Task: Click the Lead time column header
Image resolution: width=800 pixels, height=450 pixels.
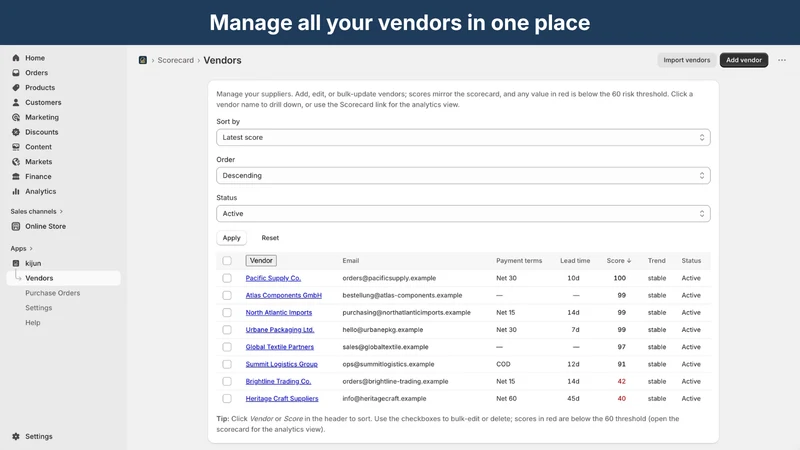Action: pos(575,261)
